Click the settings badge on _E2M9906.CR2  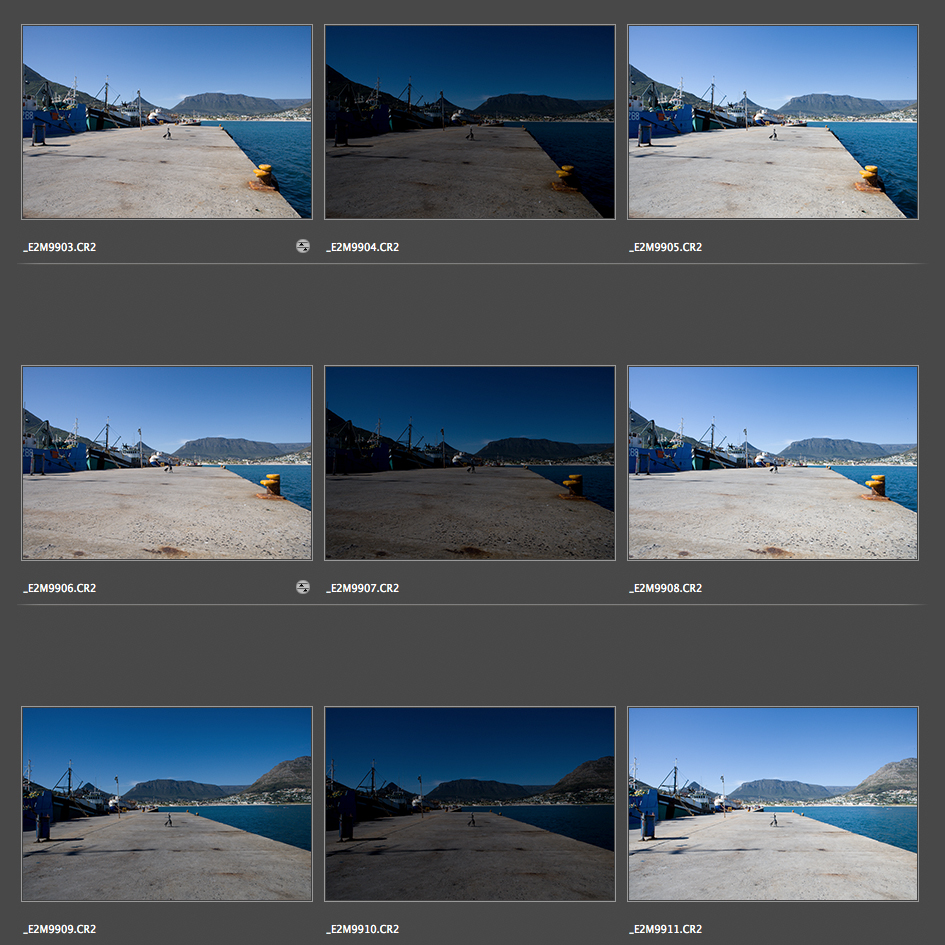(303, 587)
